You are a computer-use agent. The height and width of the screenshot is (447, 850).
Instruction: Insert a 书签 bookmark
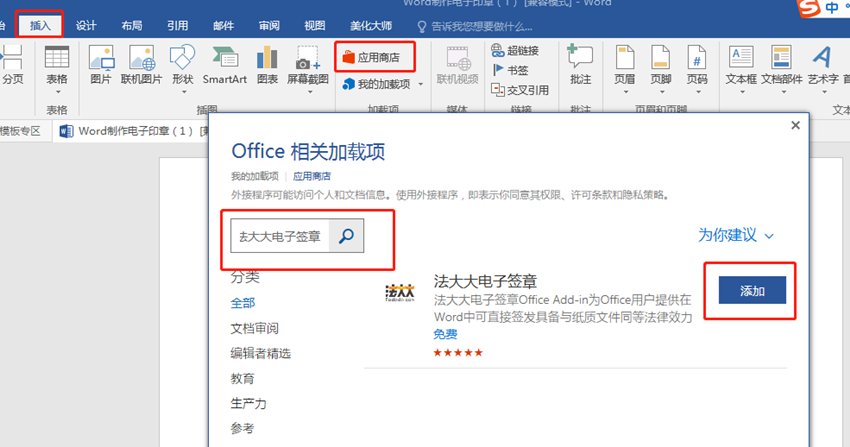pyautogui.click(x=510, y=70)
